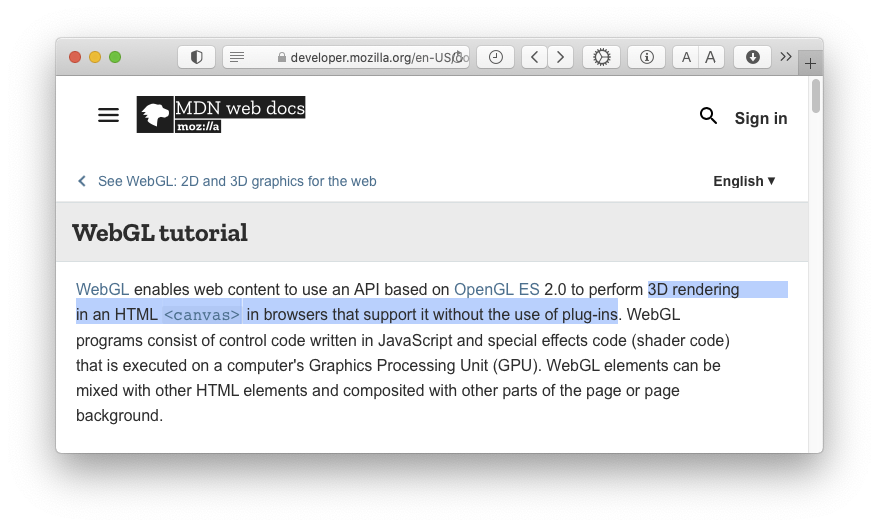The height and width of the screenshot is (527, 879).
Task: Click the Sign in link
Action: click(761, 118)
